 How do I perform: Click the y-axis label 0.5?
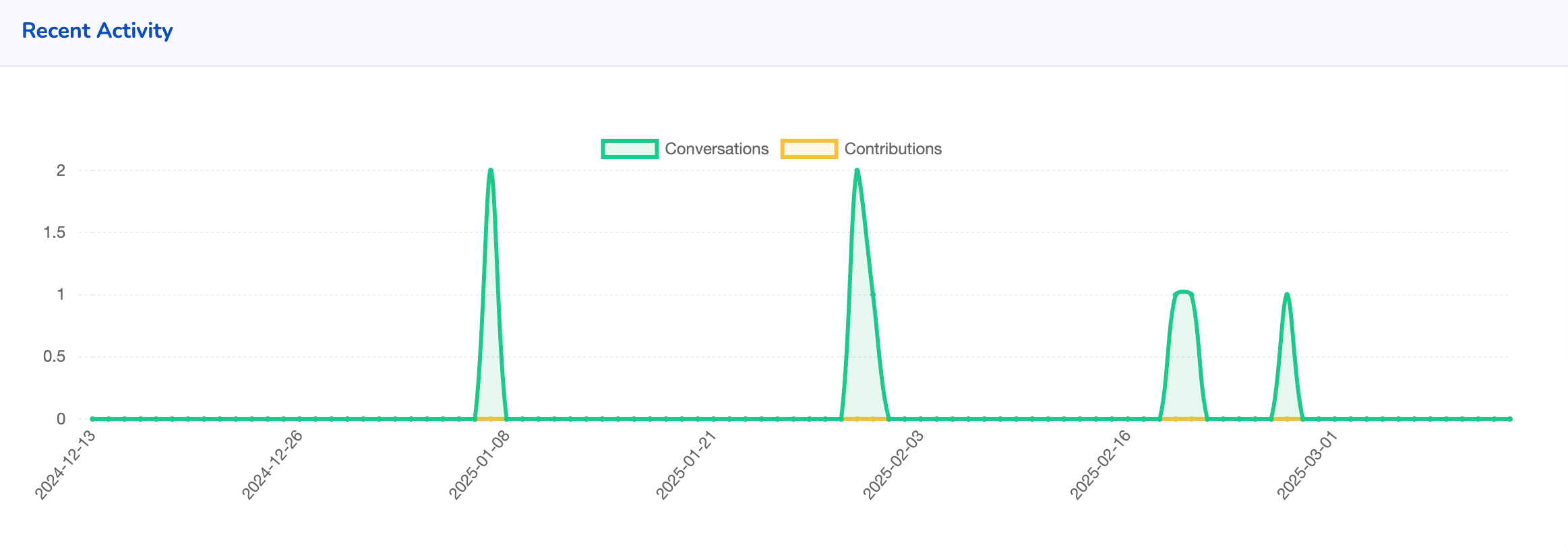[x=55, y=356]
